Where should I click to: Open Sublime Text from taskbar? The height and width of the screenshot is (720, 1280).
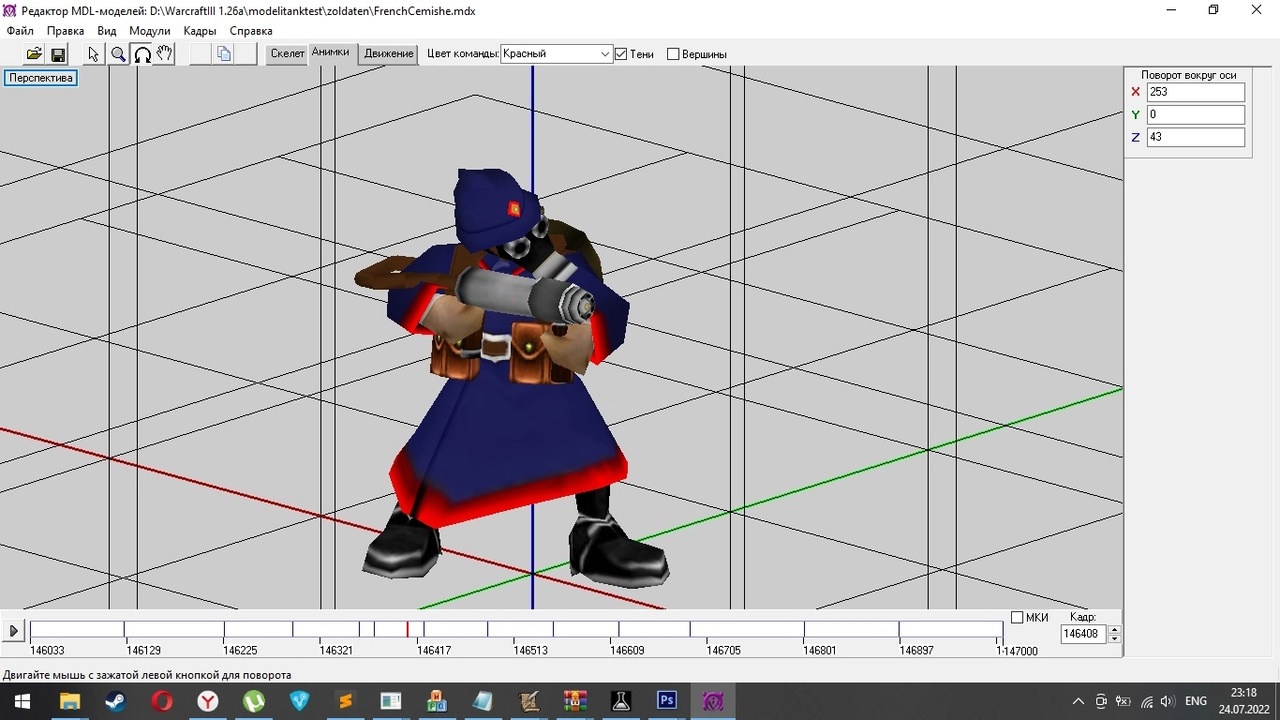click(345, 701)
